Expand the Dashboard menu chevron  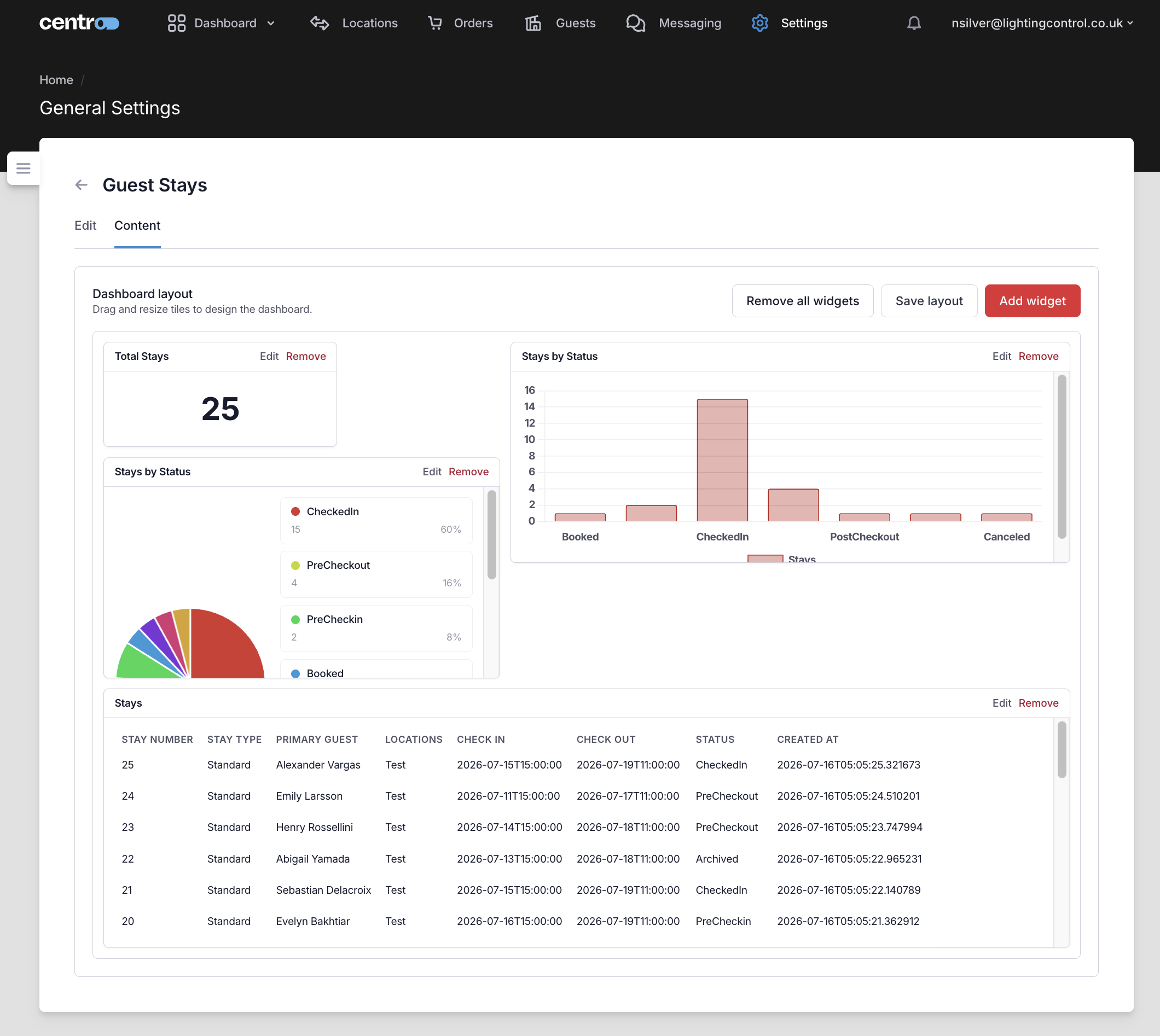pyautogui.click(x=271, y=24)
